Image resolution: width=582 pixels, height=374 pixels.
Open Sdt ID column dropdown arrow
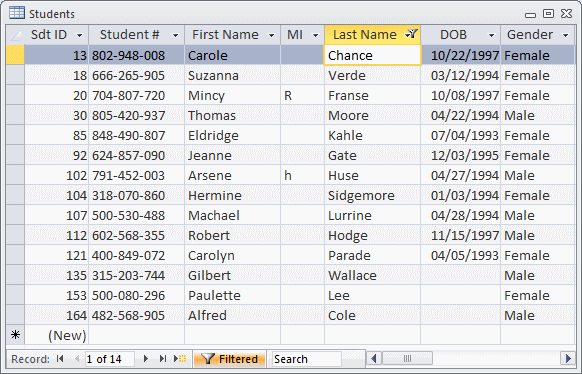(x=79, y=35)
